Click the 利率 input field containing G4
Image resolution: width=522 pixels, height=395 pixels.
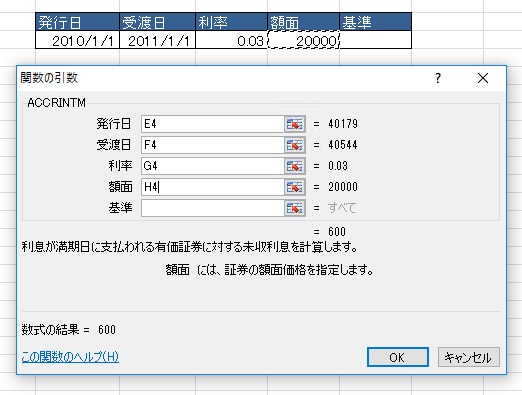point(213,166)
